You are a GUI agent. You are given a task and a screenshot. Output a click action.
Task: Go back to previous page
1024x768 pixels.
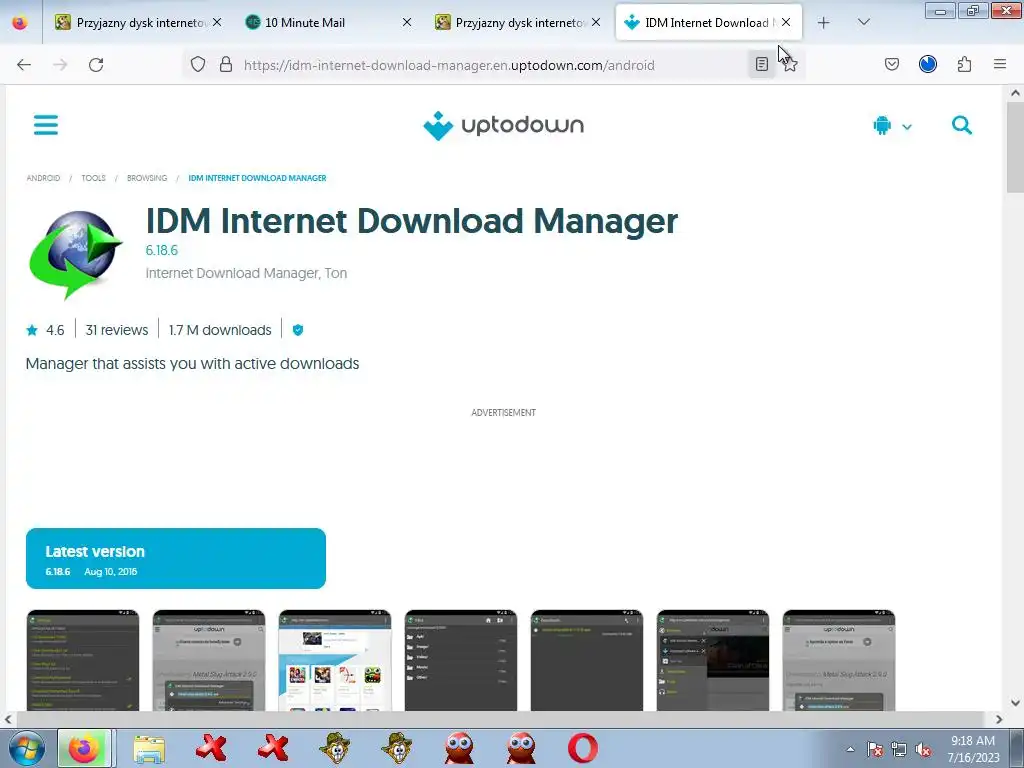click(24, 64)
